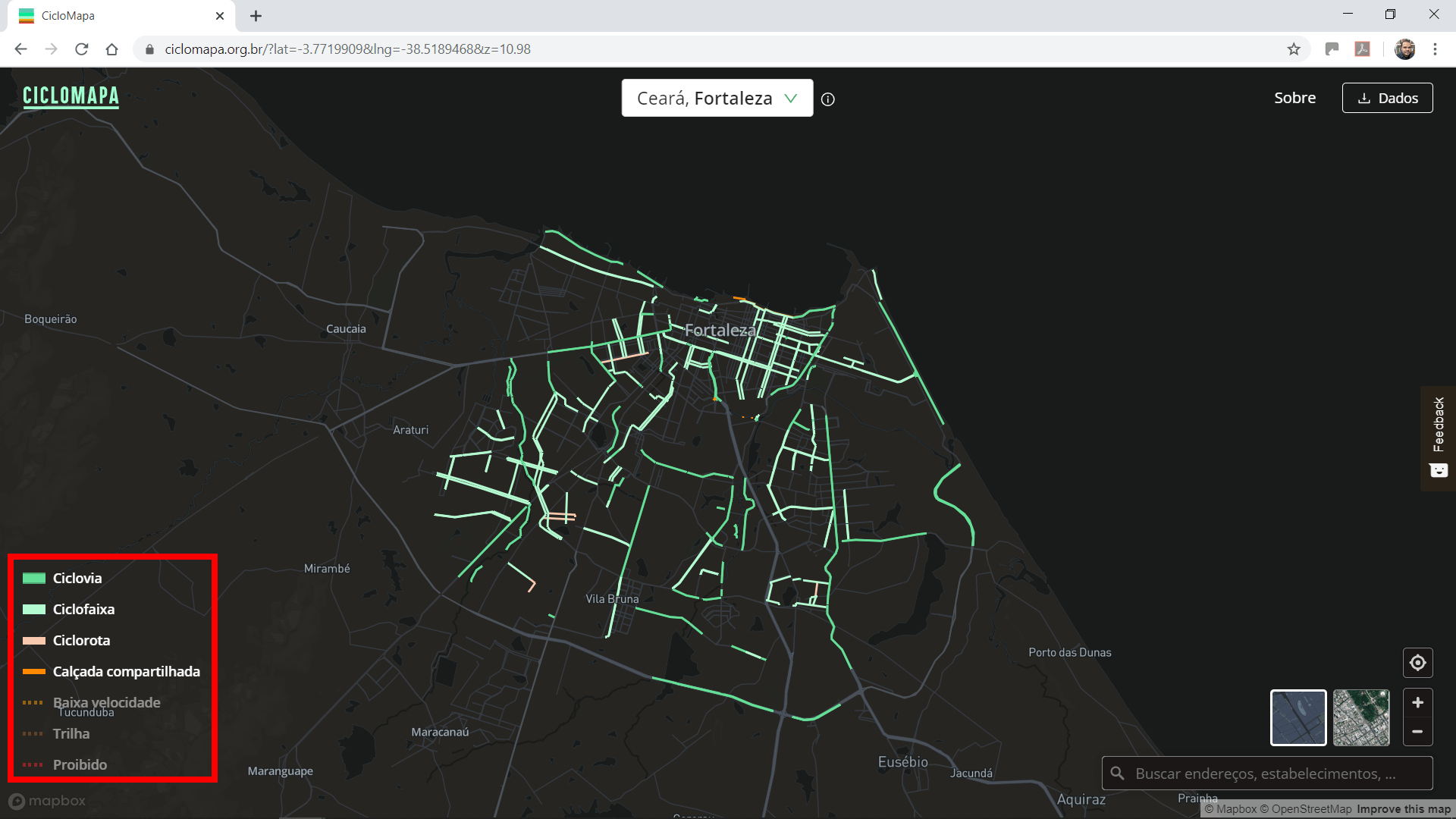
Task: Click the Improve this map link
Action: (x=1403, y=809)
